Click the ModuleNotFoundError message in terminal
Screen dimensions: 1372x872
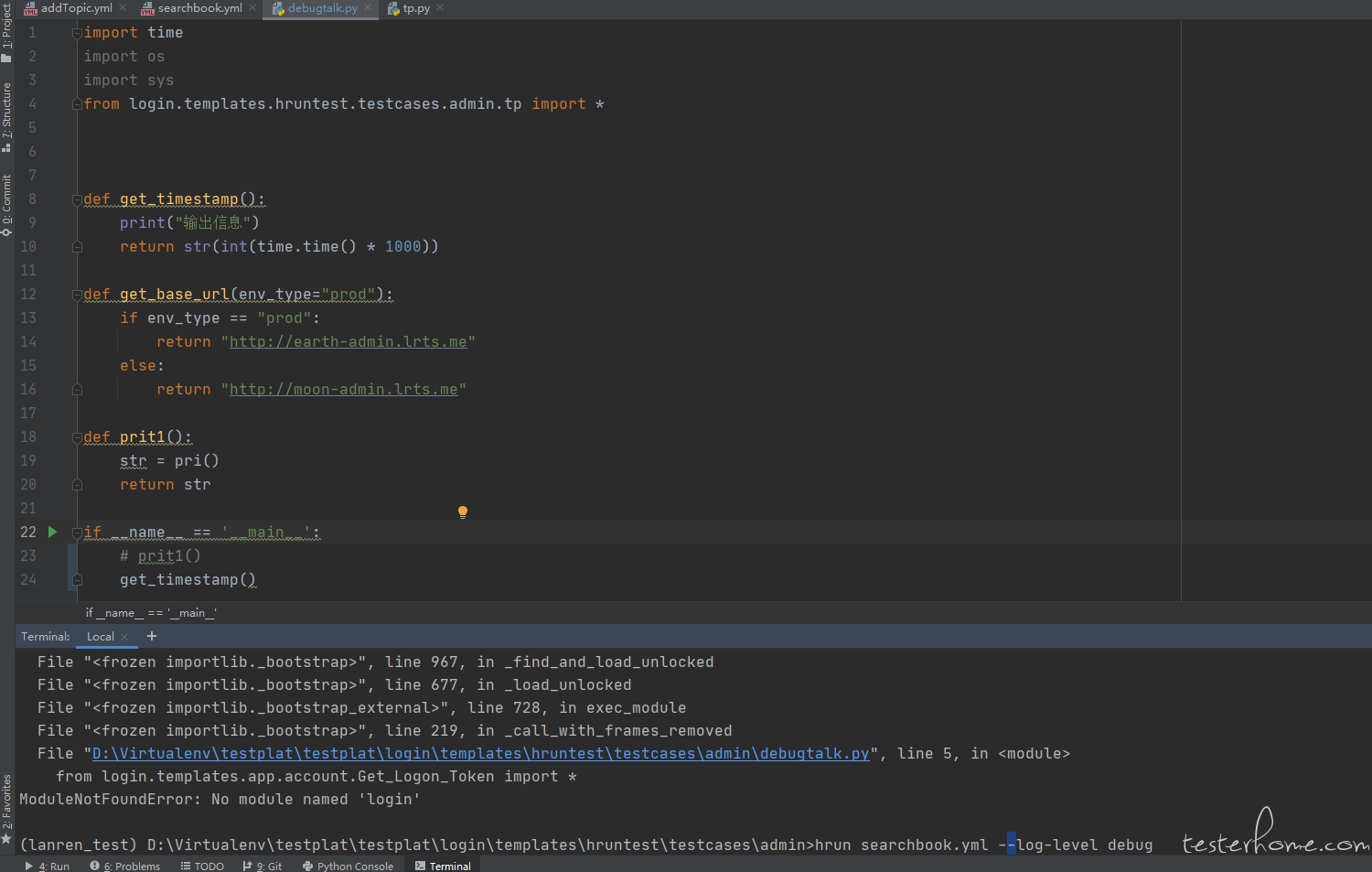[x=220, y=800]
